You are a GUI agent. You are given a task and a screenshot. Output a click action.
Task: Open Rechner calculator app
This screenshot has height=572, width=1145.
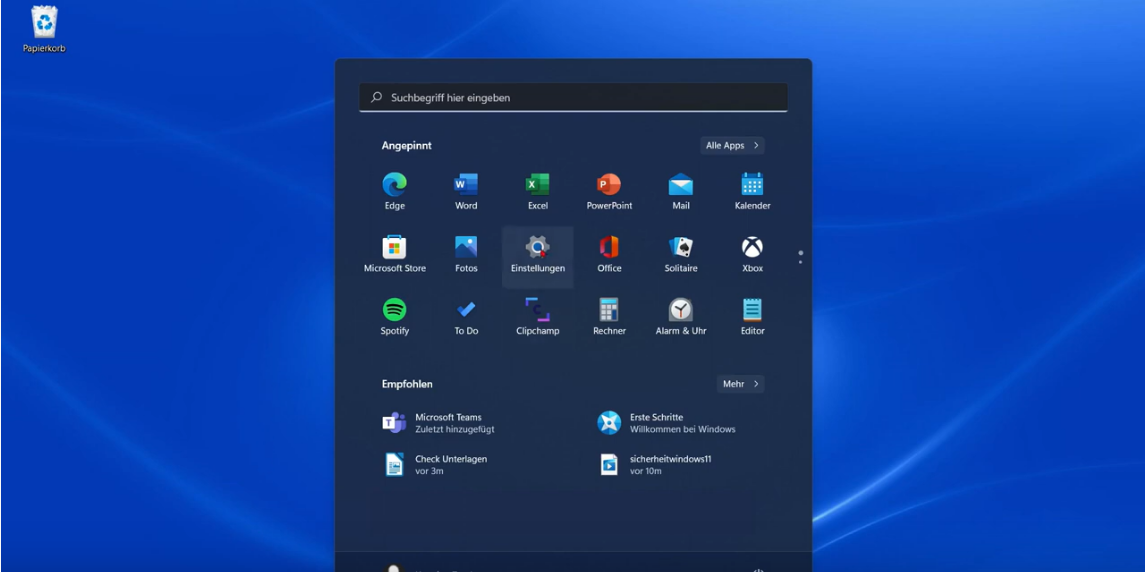(609, 317)
